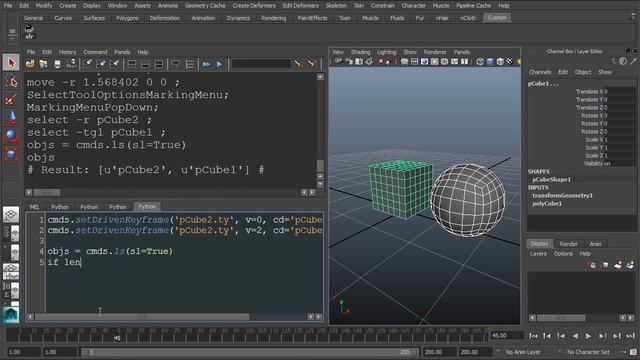Open No Anim Layer dropdown
The height and width of the screenshot is (360, 640).
point(524,352)
